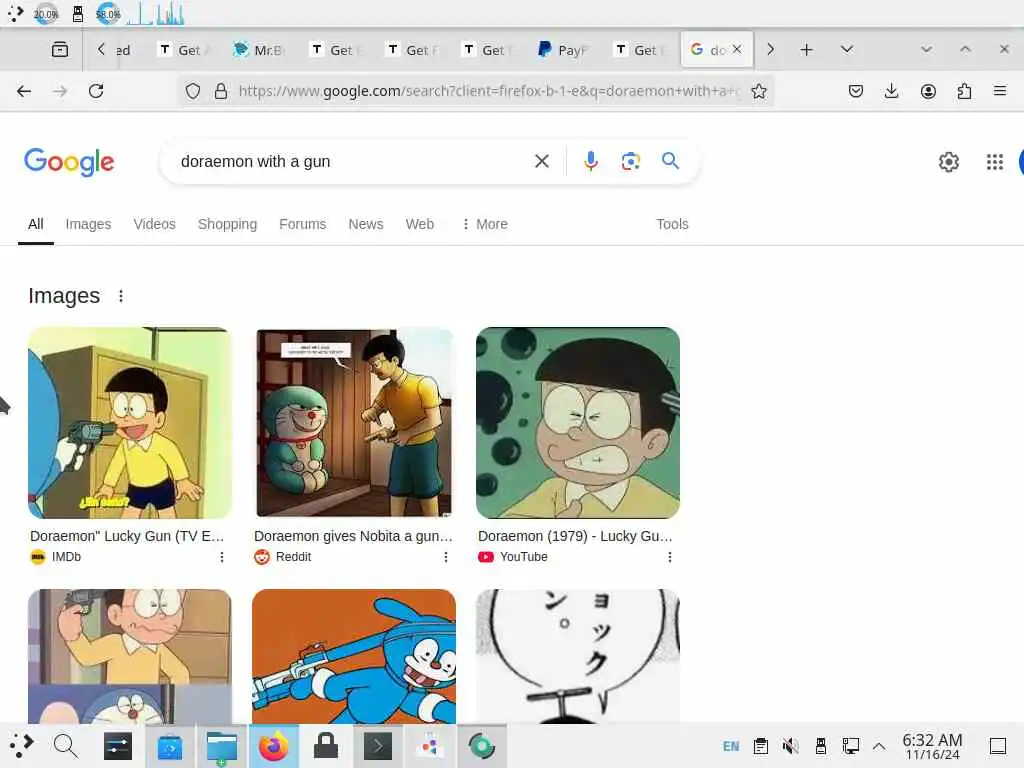Open the blue Doraemon on orange background thumbnail
Viewport: 1024px width, 768px height.
[354, 656]
